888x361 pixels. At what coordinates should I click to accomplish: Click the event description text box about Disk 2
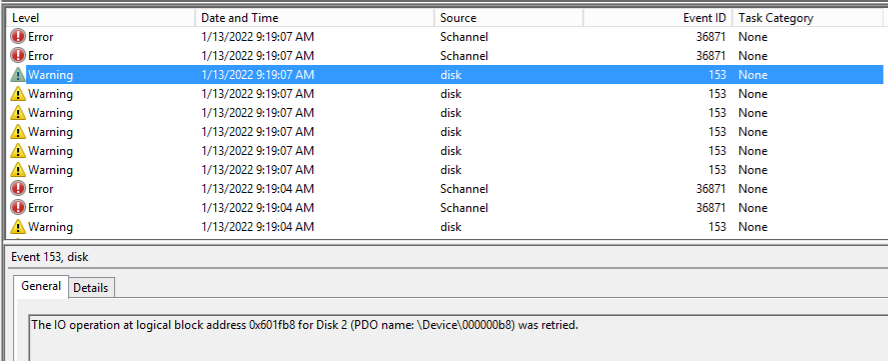point(458,338)
